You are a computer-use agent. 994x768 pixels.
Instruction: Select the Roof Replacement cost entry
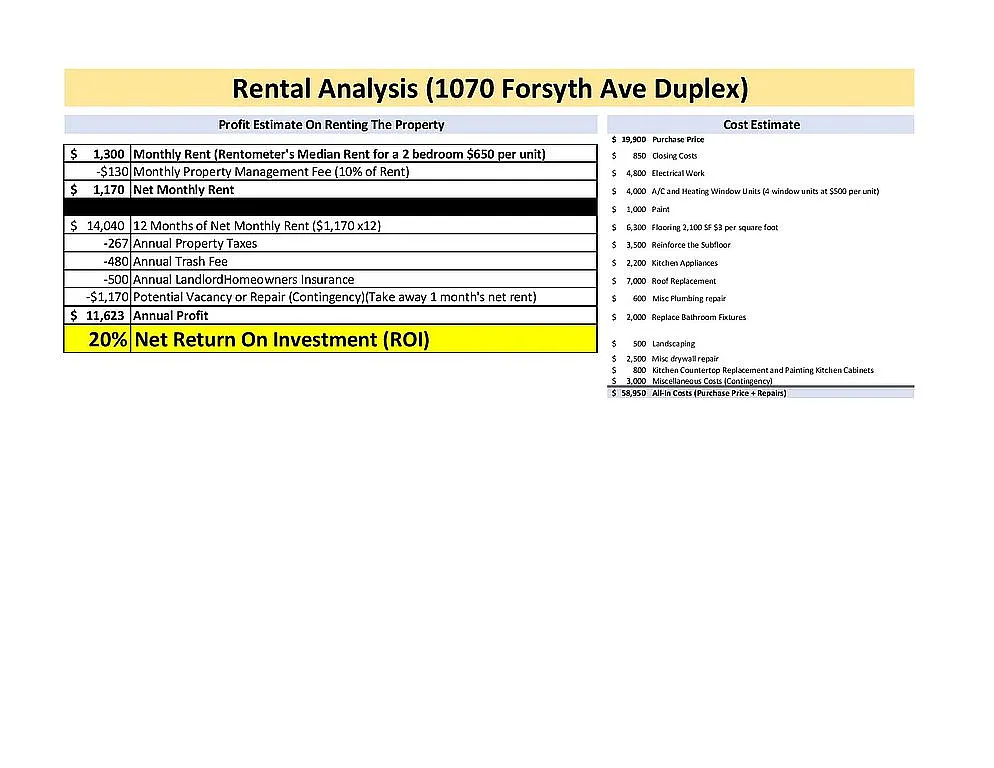pos(683,281)
